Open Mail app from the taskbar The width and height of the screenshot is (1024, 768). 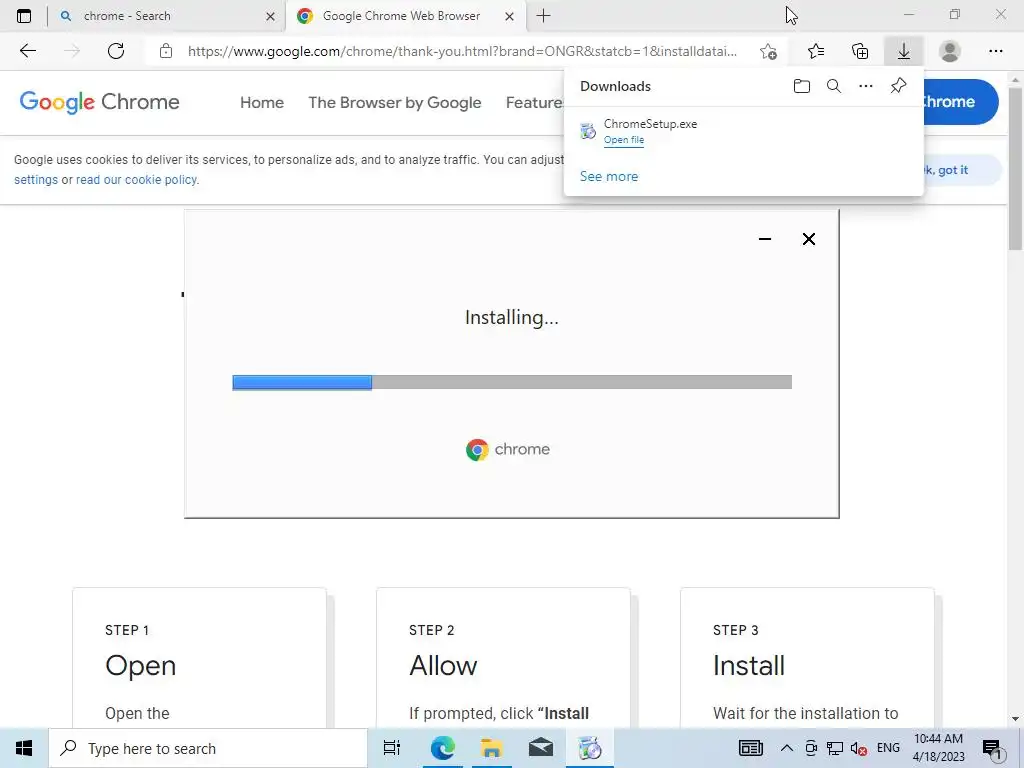pyautogui.click(x=541, y=748)
